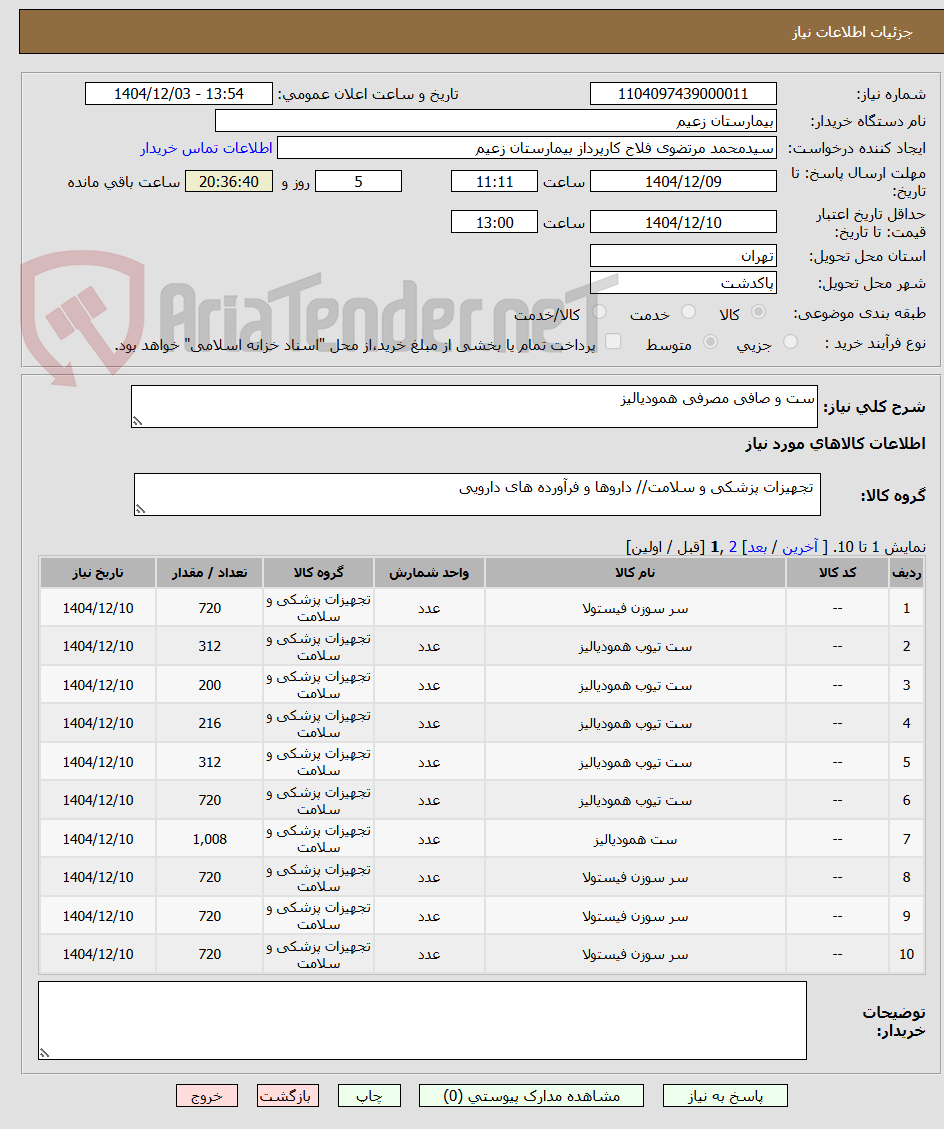
Task: Click the quantity 200 cell
Action: 210,685
